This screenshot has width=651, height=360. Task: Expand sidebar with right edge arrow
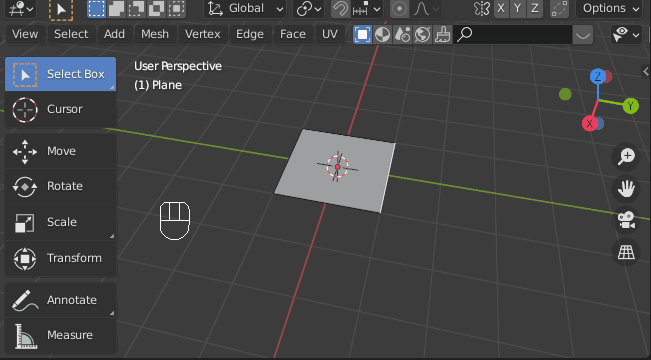pos(646,71)
